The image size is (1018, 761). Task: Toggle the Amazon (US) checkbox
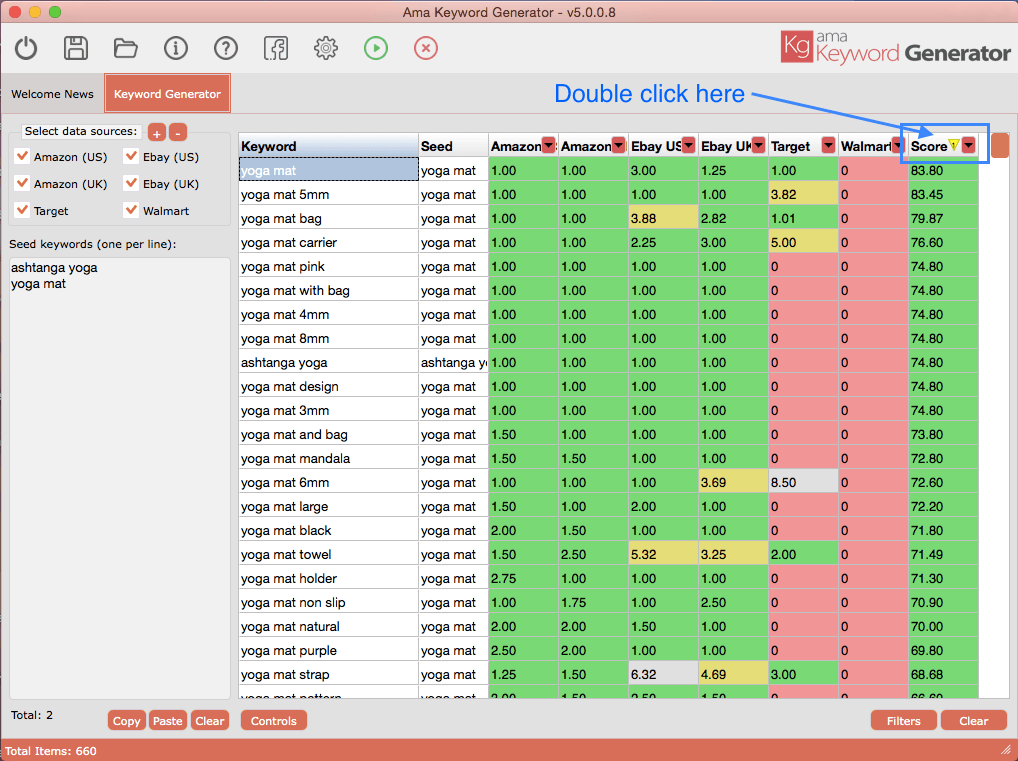tap(22, 156)
